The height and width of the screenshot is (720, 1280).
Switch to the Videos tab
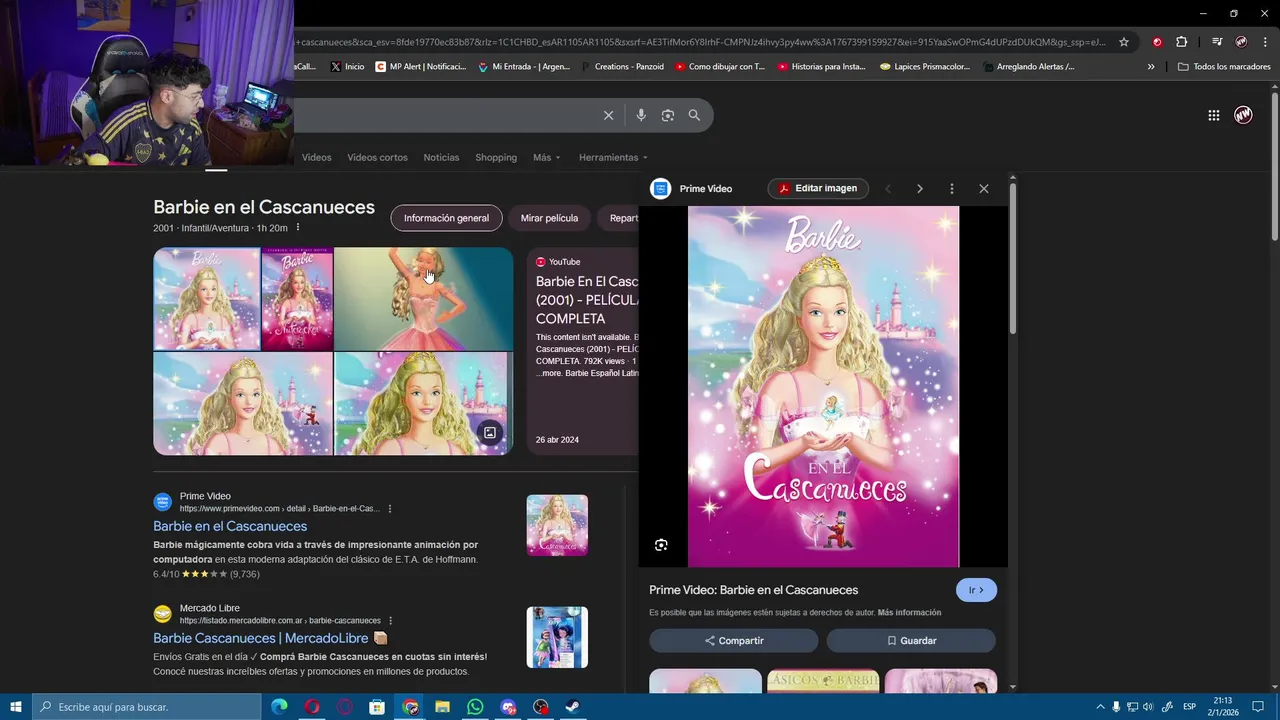(x=316, y=158)
